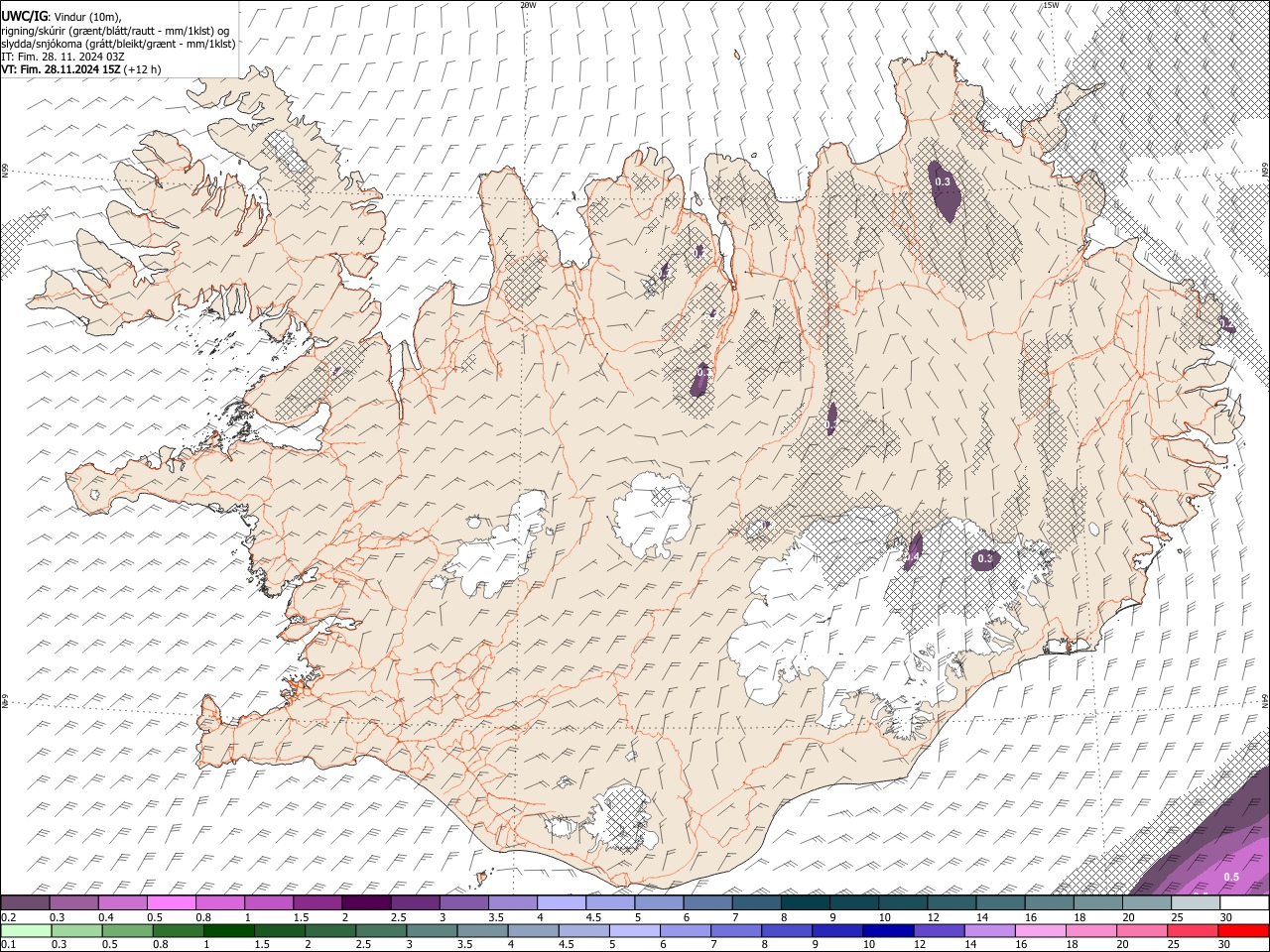
Task: Click the 'rigning/skúrir' legend description line
Action: tap(114, 31)
